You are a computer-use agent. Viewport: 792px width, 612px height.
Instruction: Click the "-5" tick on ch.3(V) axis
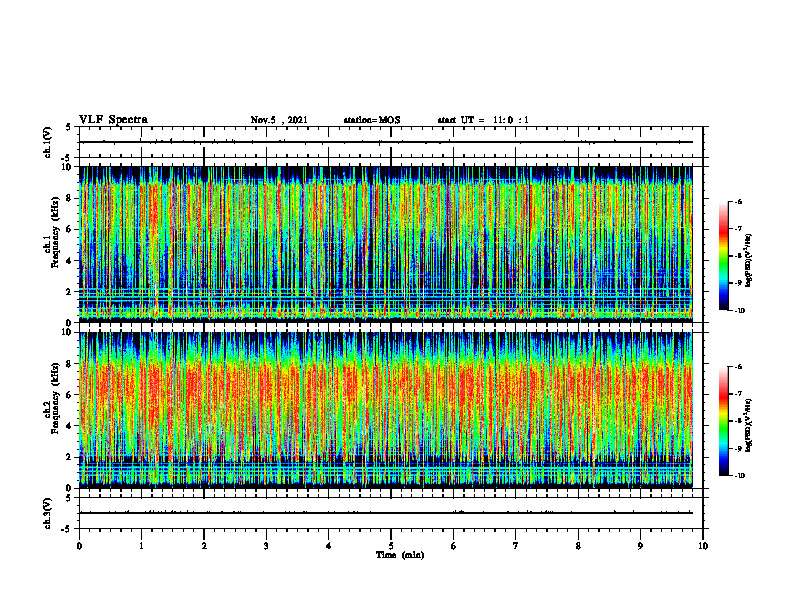[67, 529]
